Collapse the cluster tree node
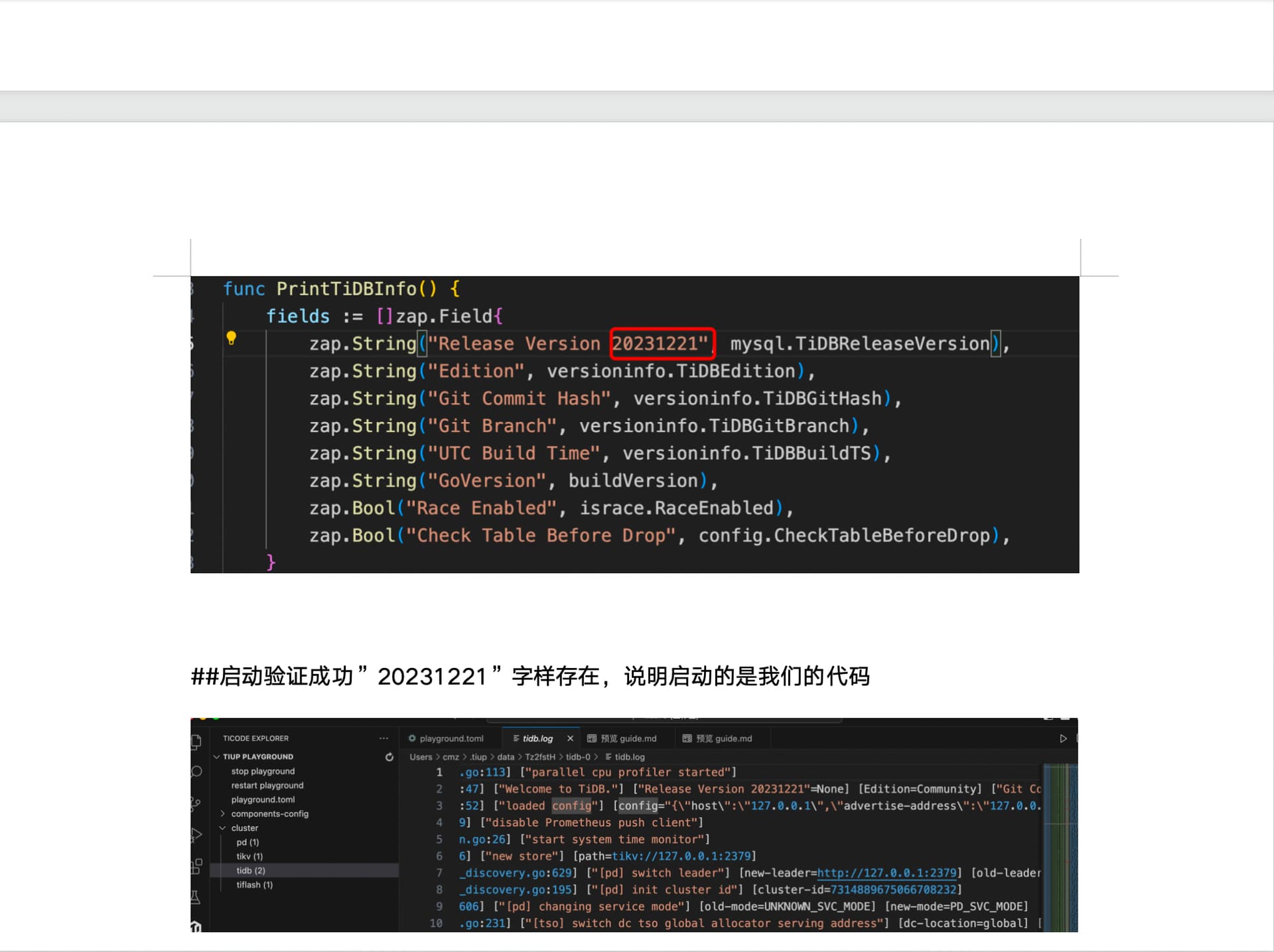This screenshot has width=1274, height=952. coord(223,828)
